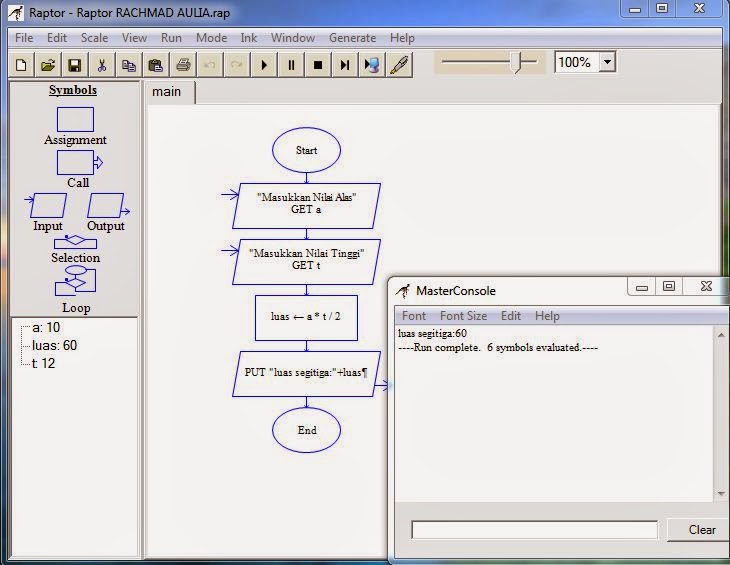Click the Symbols panel heading

[73, 90]
